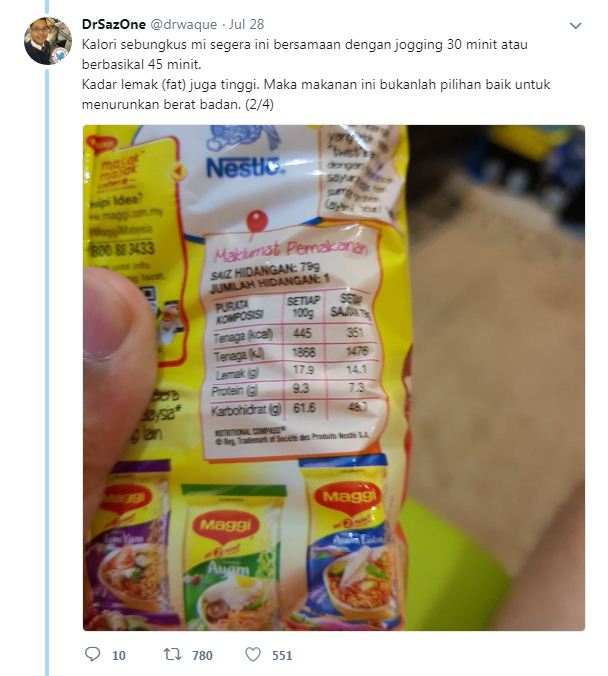
Task: Open DrSazOne's profile avatar picture
Action: 48,41
